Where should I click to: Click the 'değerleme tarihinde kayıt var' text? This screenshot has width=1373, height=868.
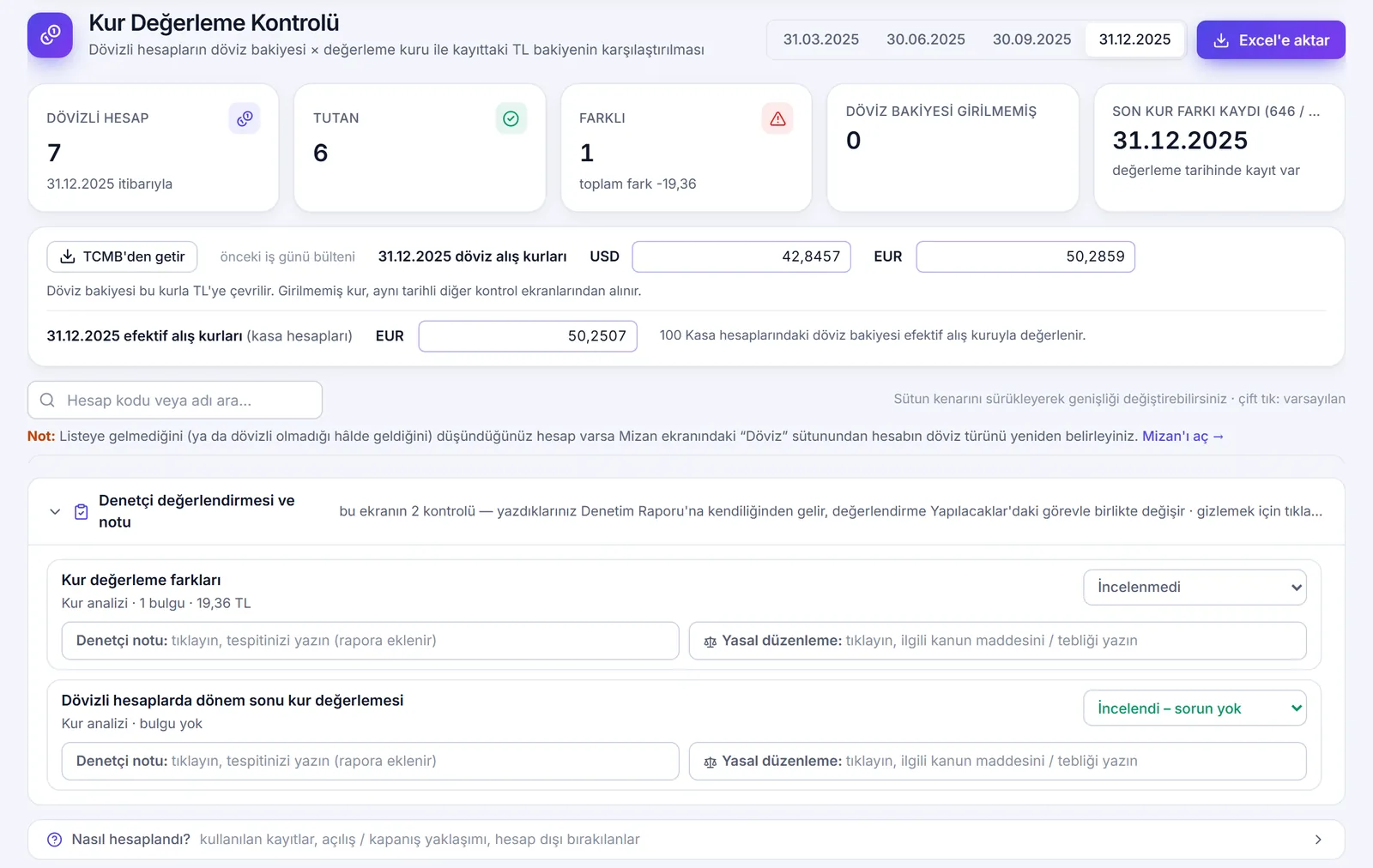(x=1206, y=170)
